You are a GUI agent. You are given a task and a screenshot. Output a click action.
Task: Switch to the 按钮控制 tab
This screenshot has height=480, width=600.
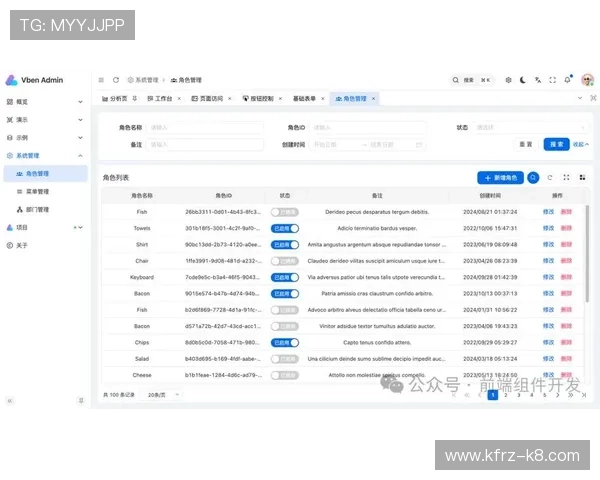point(258,98)
